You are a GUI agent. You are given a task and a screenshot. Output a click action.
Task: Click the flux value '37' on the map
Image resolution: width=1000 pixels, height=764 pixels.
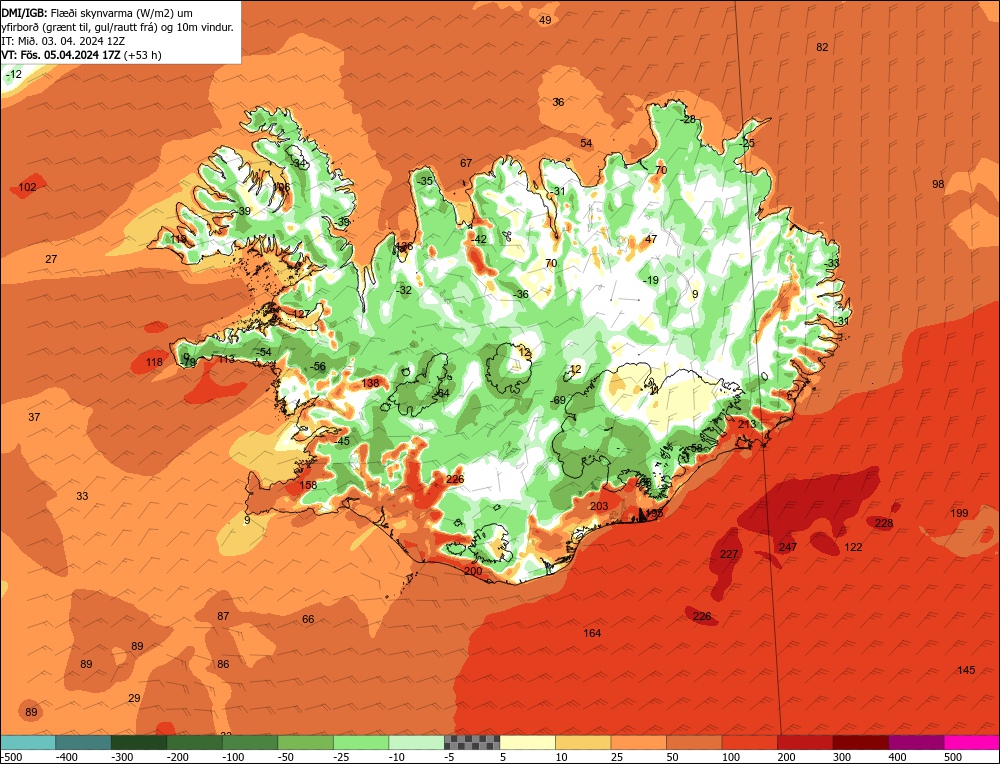34,417
